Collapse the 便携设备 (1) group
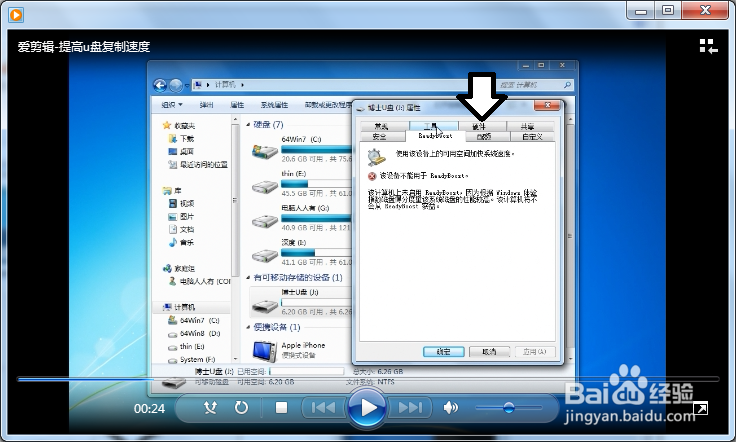This screenshot has width=736, height=442. tap(248, 327)
